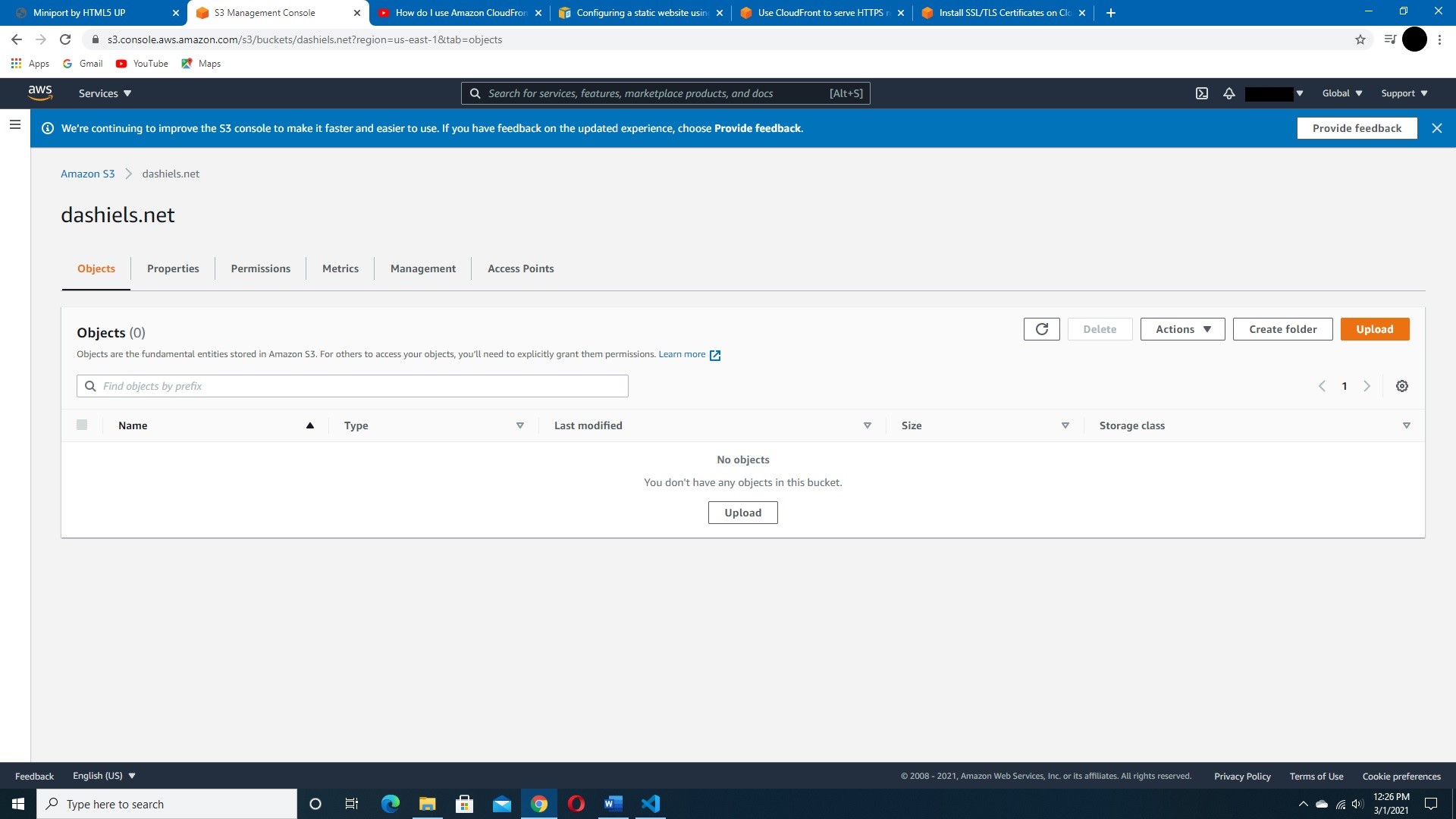Open the table preferences gear icon
Viewport: 1456px width, 819px height.
point(1402,386)
